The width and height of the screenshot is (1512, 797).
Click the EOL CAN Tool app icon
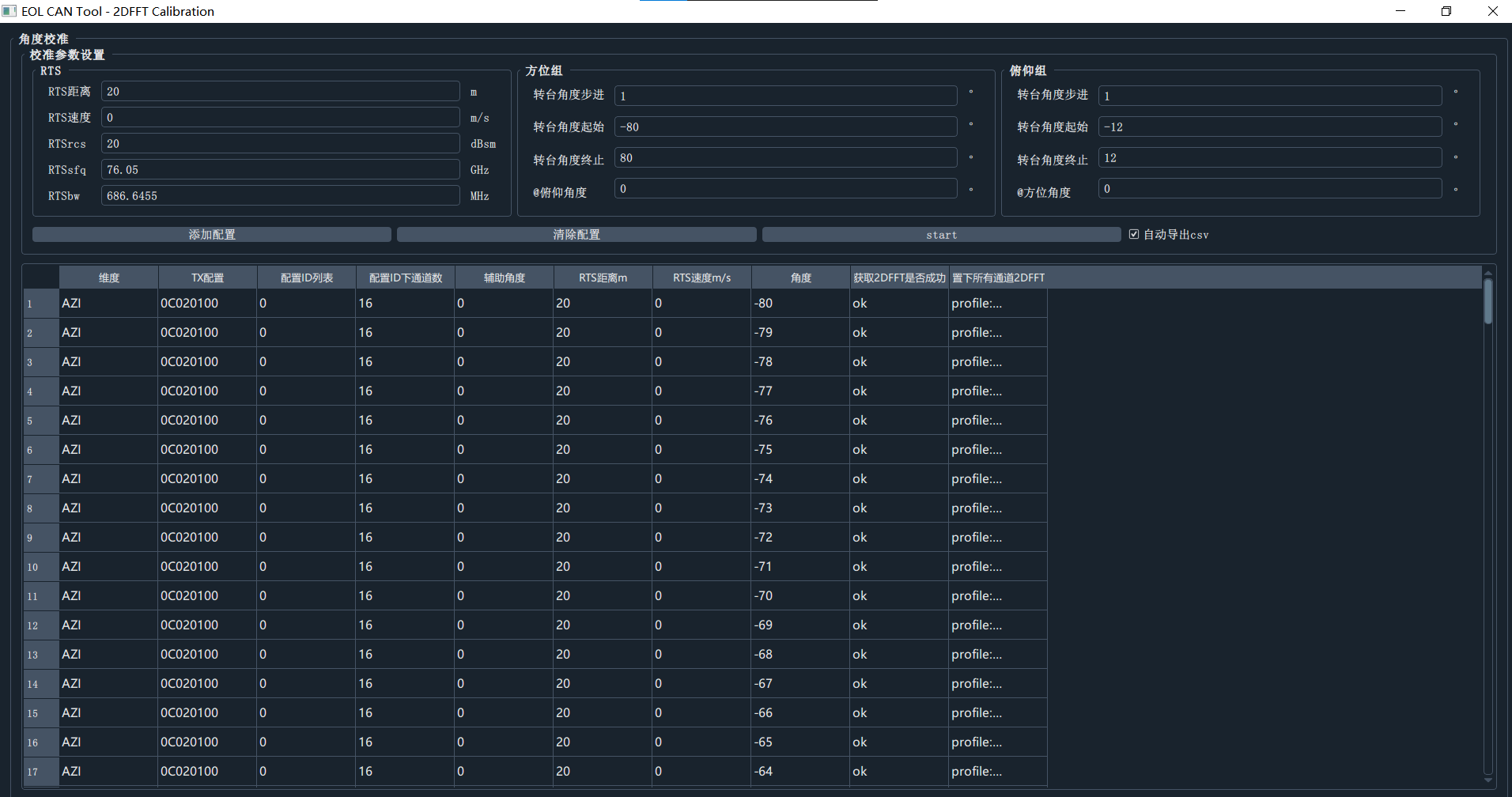pos(9,11)
